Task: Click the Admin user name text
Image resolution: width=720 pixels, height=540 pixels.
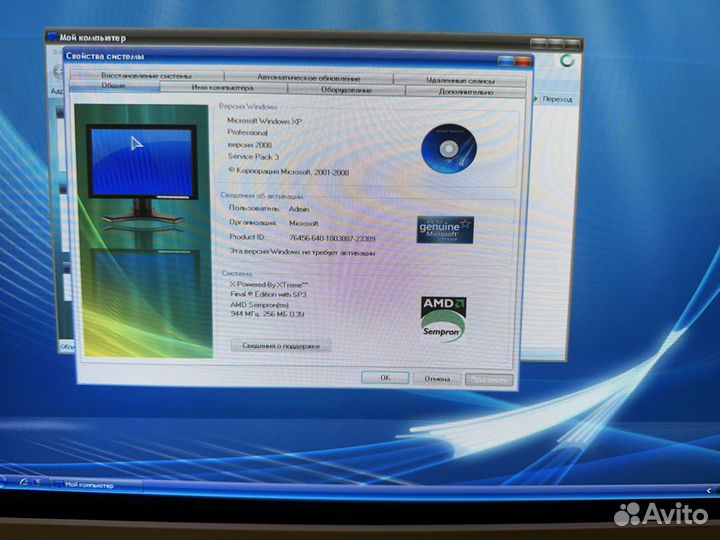Action: point(299,209)
